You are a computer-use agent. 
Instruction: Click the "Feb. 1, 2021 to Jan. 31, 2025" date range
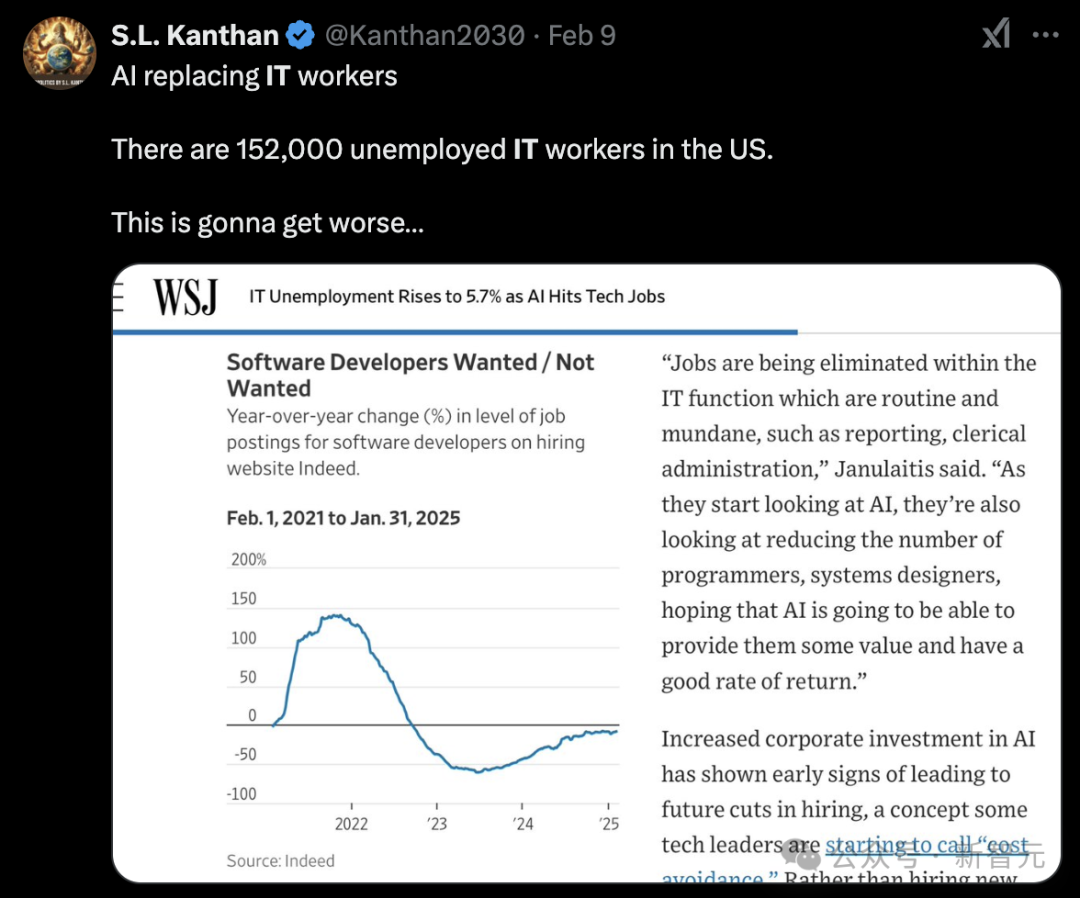click(343, 518)
